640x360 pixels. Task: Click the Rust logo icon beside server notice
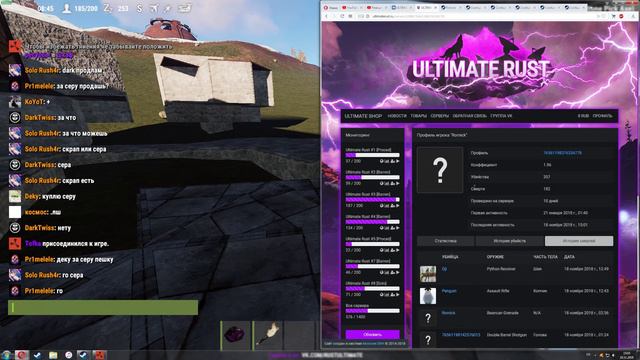tap(15, 46)
